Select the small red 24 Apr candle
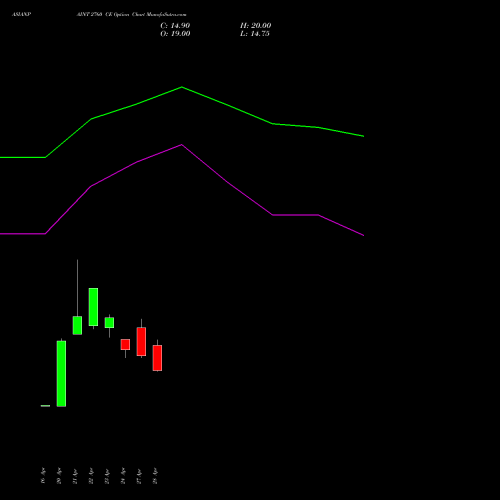 click(125, 345)
